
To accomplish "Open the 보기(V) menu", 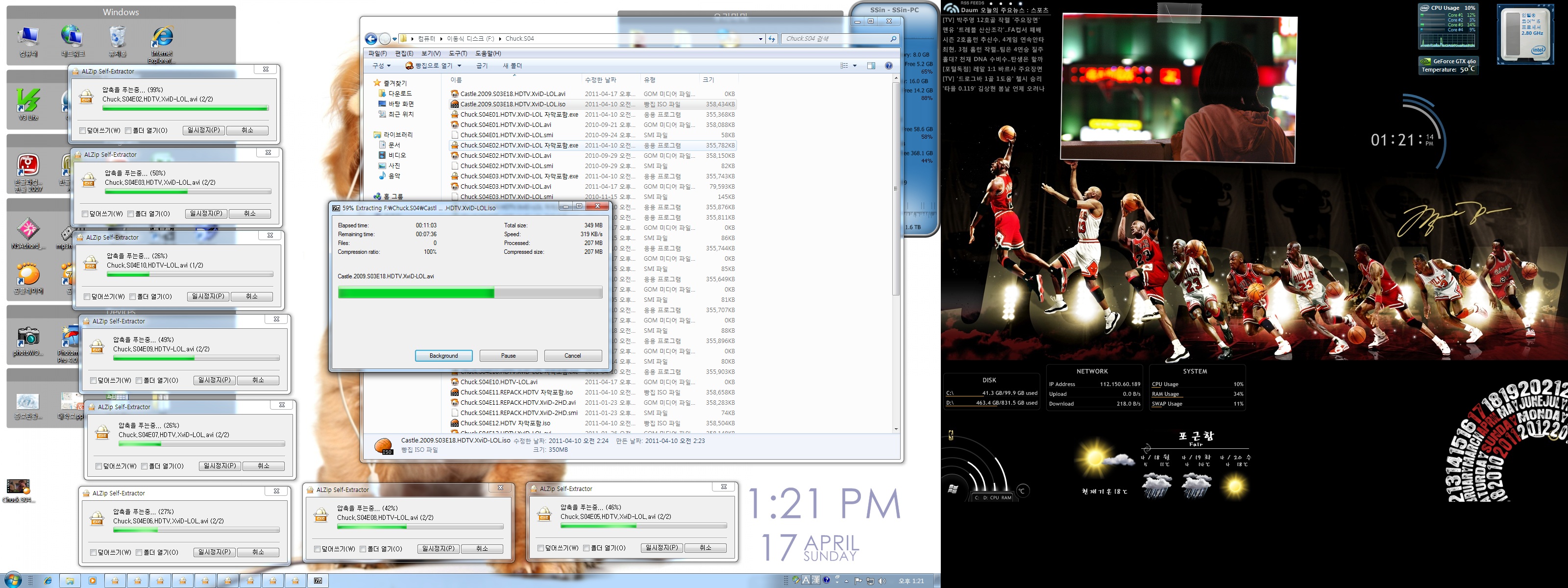I will pyautogui.click(x=431, y=53).
